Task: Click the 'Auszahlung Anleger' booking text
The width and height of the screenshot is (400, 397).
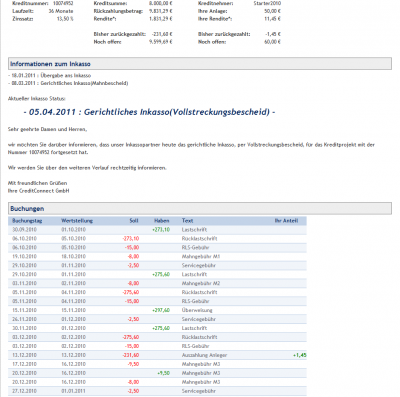Action: click(x=204, y=355)
